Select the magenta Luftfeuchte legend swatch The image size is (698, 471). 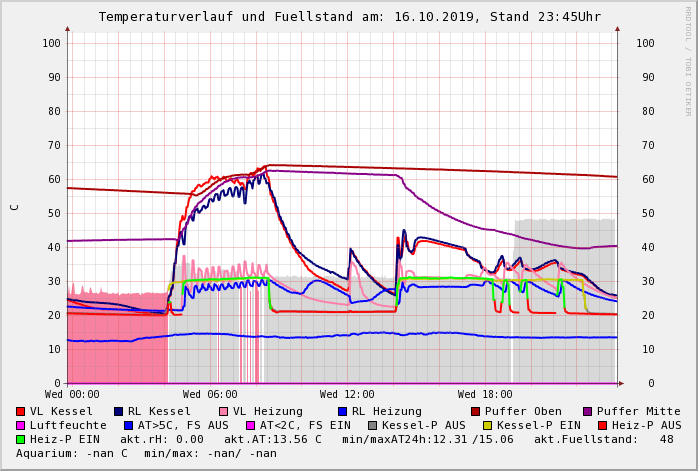[21, 425]
